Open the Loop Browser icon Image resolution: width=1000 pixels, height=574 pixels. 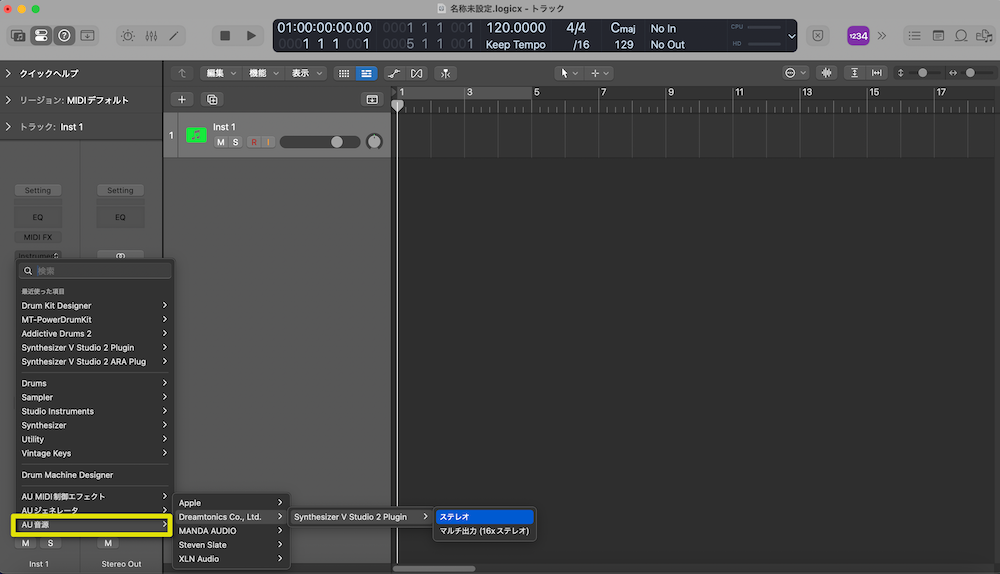point(961,36)
